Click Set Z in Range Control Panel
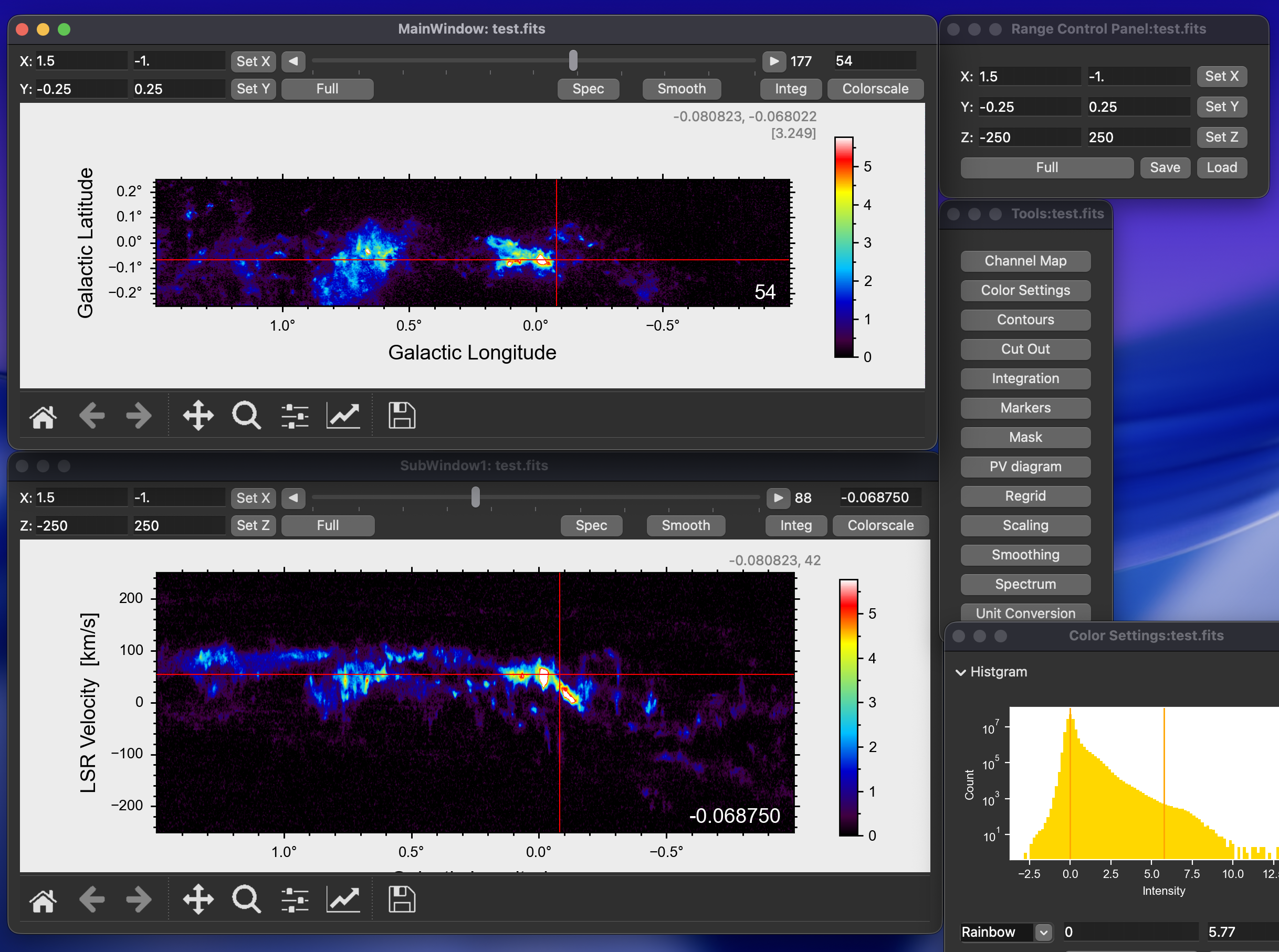This screenshot has width=1279, height=952. [x=1221, y=137]
